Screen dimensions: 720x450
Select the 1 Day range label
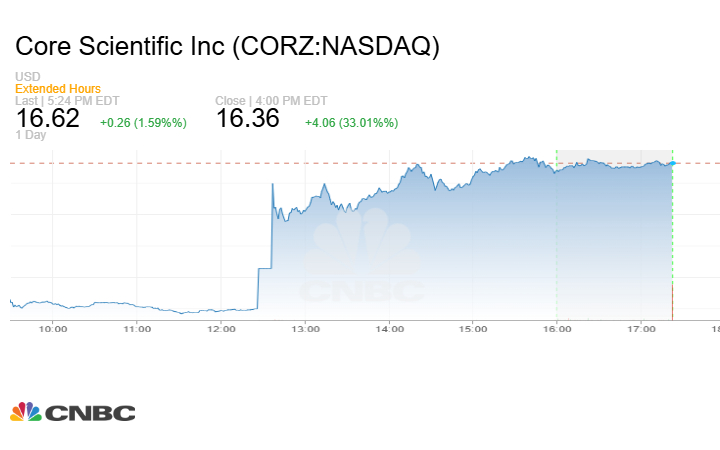(31, 134)
